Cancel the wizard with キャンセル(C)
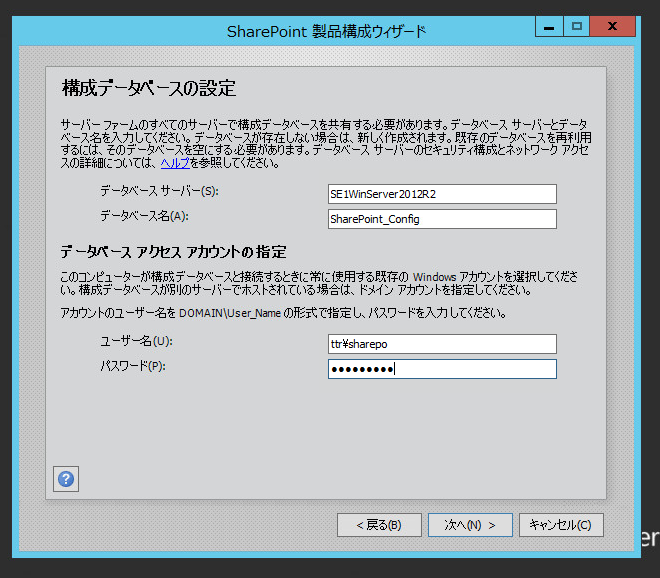 561,525
